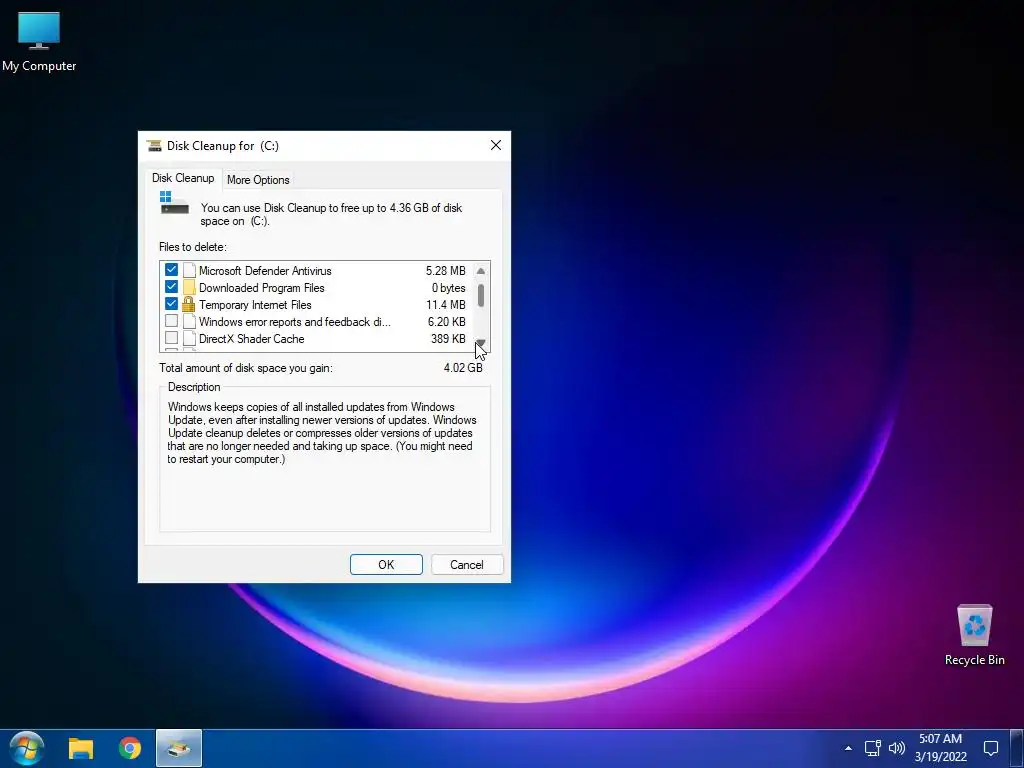The image size is (1024, 768).
Task: Open the notification center icon
Action: (x=991, y=748)
